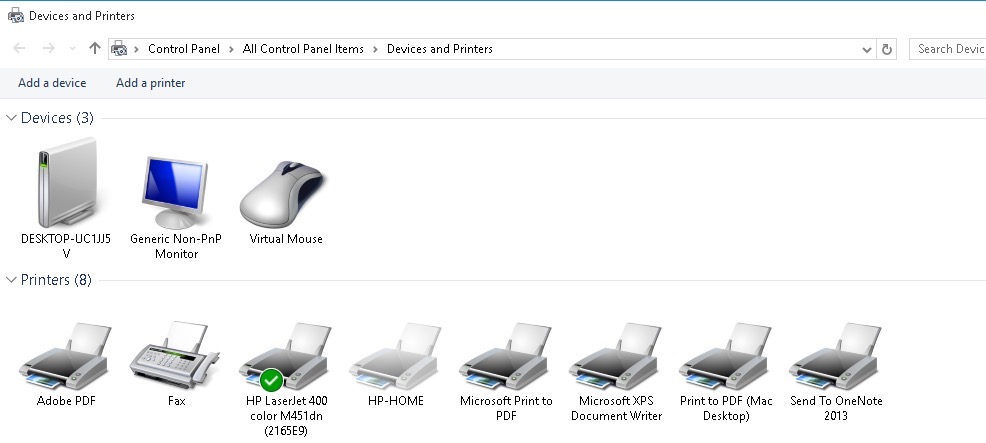Click the Printers (8) section header text

(x=56, y=280)
